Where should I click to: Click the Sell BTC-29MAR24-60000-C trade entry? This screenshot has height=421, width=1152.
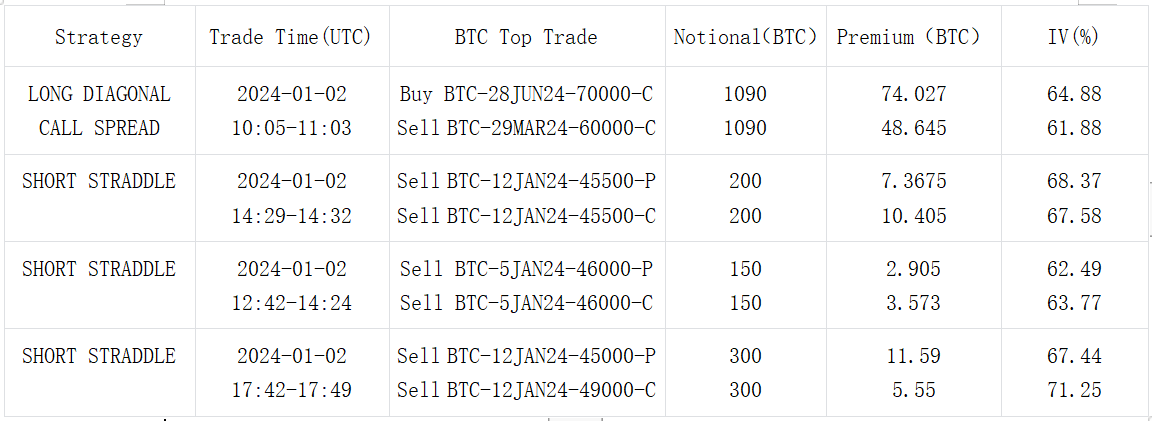pyautogui.click(x=525, y=128)
